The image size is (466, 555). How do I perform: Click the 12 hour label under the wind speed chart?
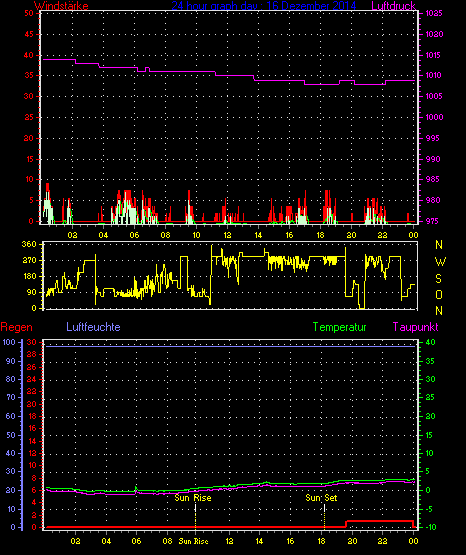[227, 235]
